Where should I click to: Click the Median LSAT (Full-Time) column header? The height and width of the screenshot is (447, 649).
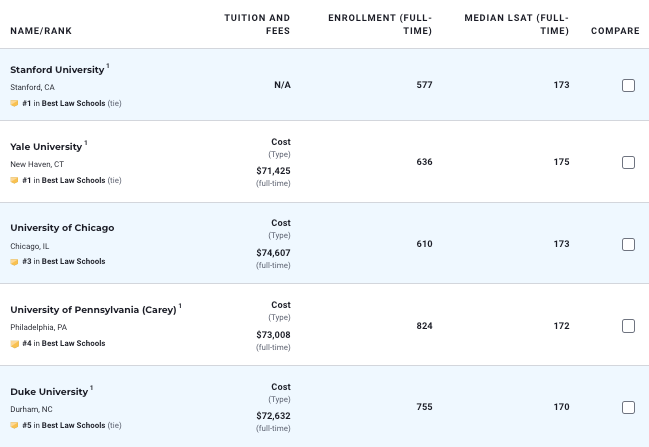coord(516,24)
